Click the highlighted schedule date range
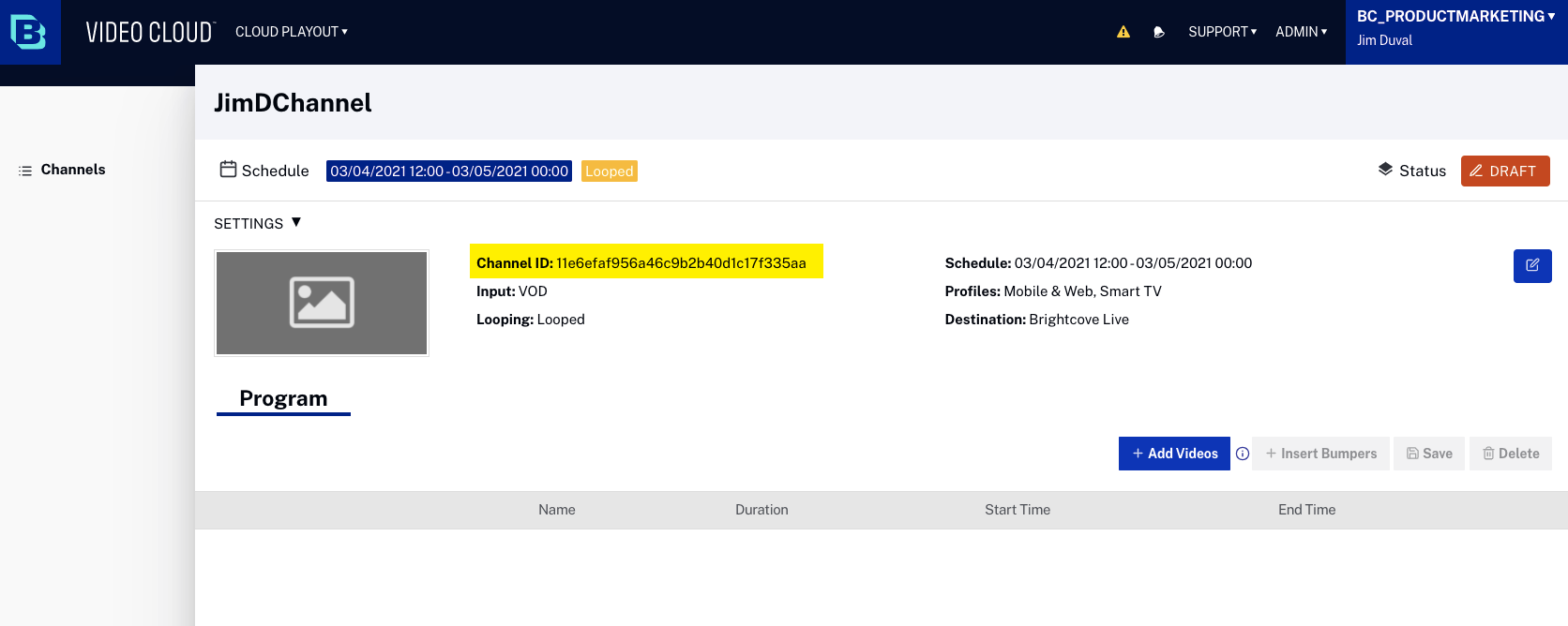The image size is (1568, 626). 449,171
